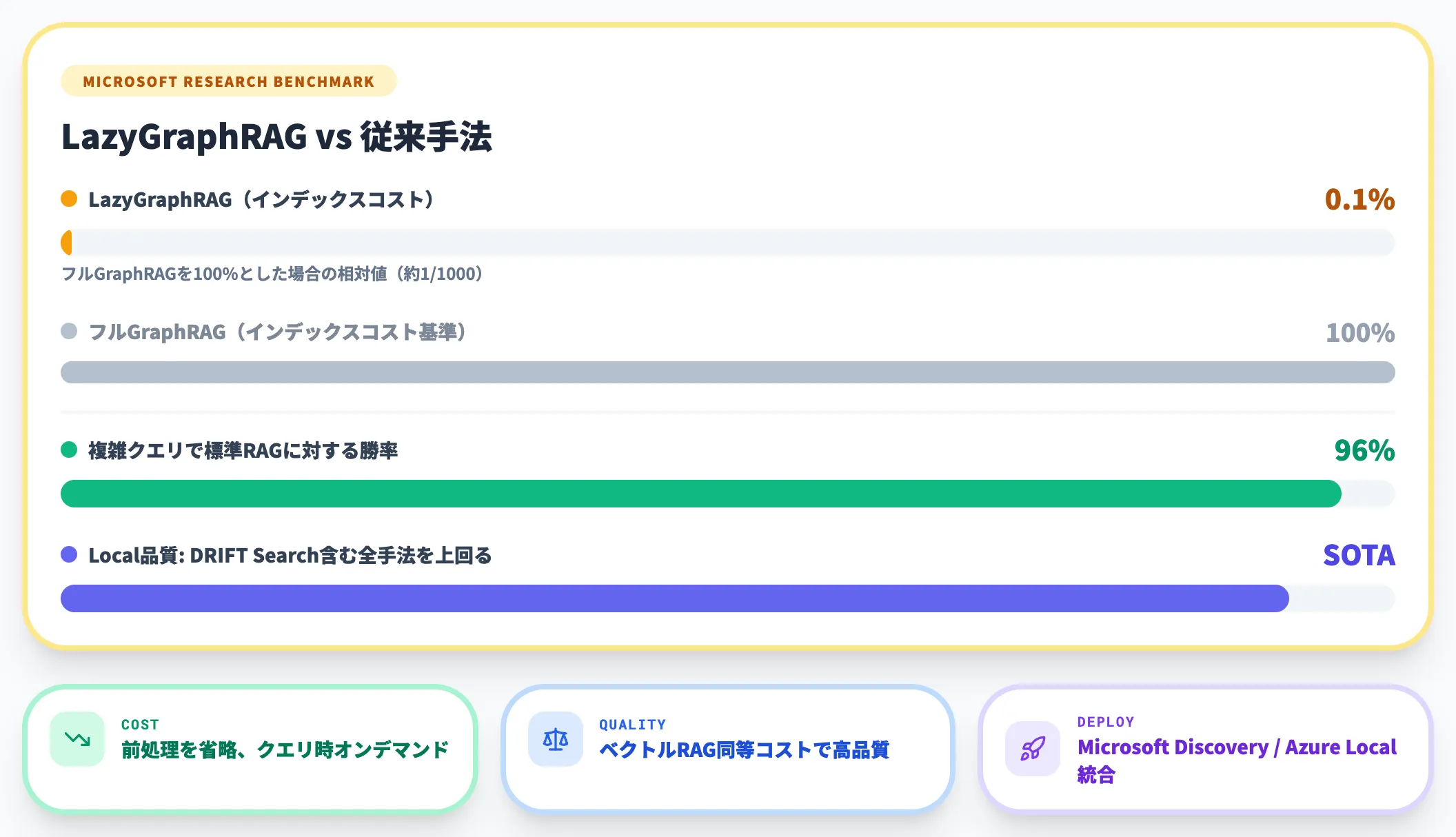The height and width of the screenshot is (837, 1456).
Task: Click the orange LazyGraphRAG legend dot
Action: coord(69,199)
